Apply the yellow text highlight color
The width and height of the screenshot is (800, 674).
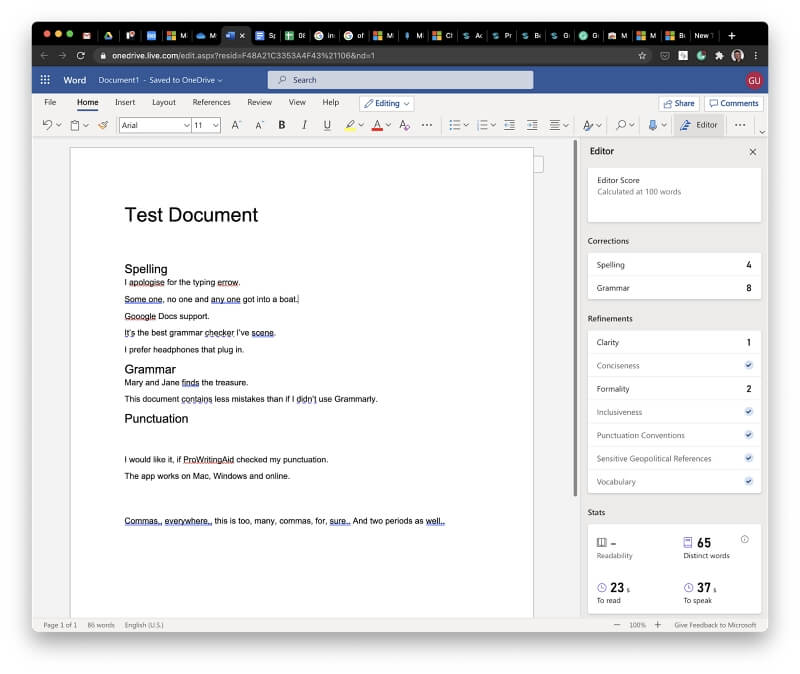pyautogui.click(x=350, y=125)
